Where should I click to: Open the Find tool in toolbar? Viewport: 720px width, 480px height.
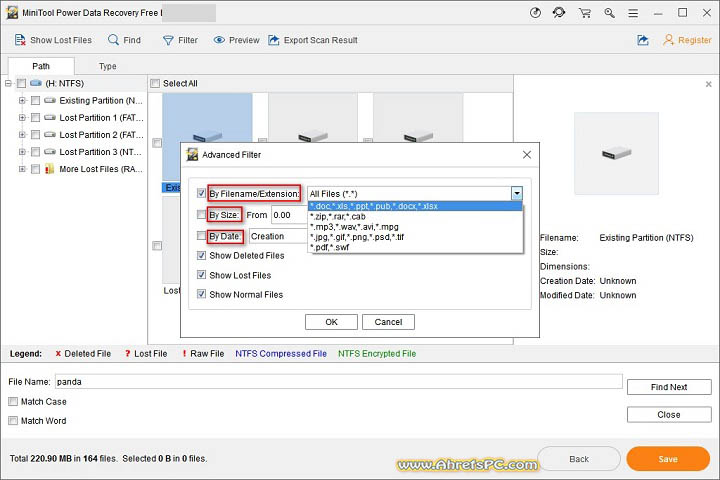pos(114,40)
